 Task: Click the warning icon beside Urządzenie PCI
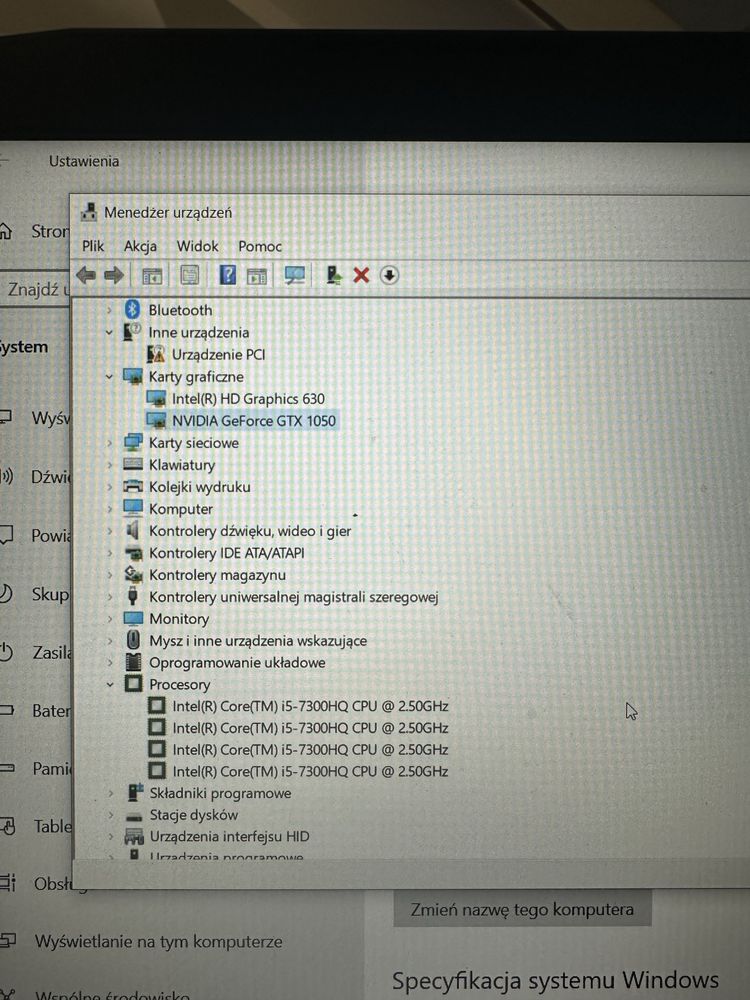(156, 354)
